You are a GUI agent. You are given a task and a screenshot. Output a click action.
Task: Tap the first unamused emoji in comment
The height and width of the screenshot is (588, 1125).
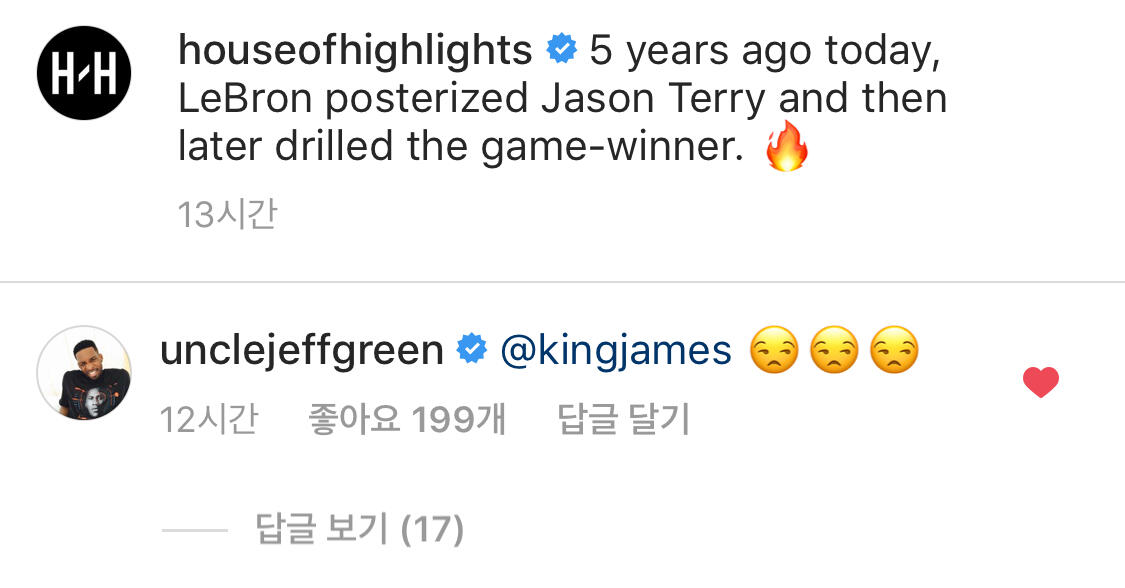pos(774,352)
